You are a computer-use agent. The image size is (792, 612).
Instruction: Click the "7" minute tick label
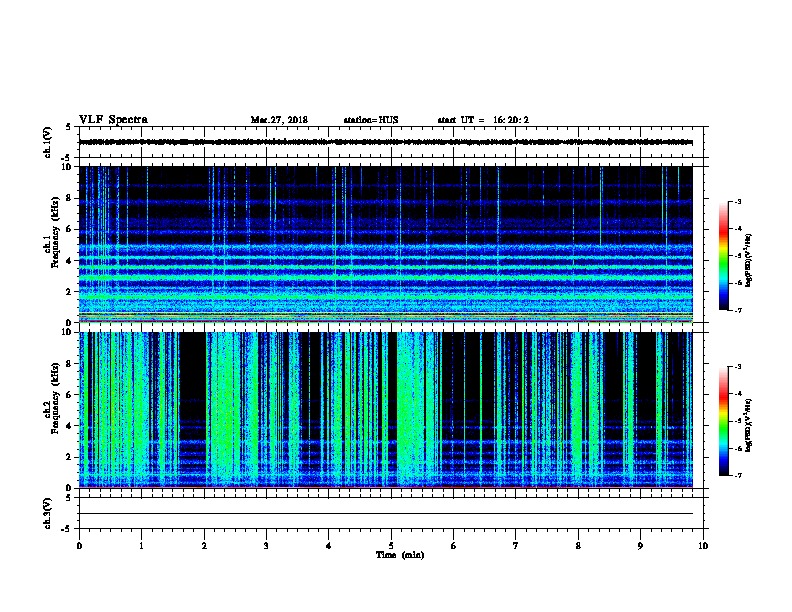(516, 546)
